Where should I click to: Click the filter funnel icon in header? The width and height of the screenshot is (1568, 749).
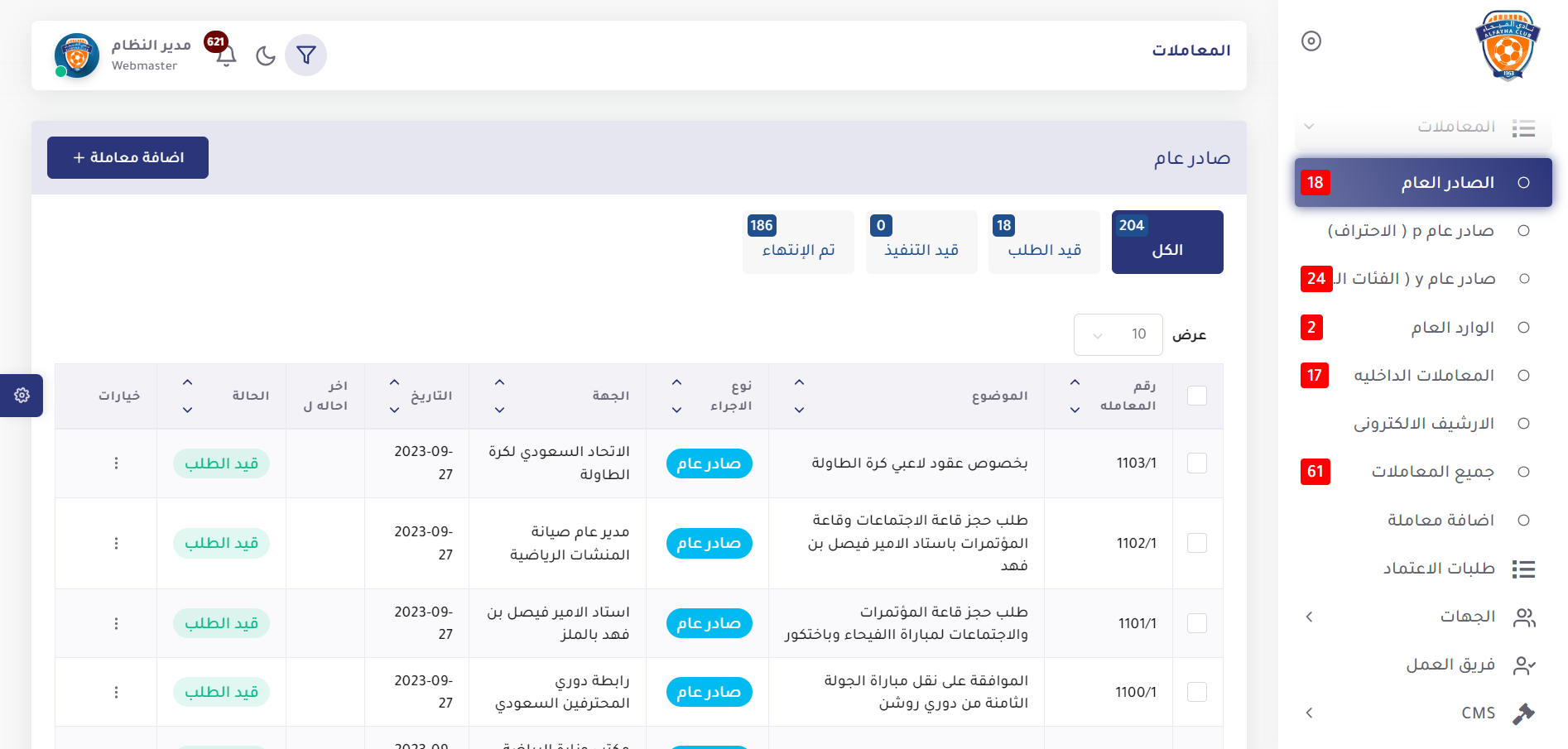tap(305, 55)
